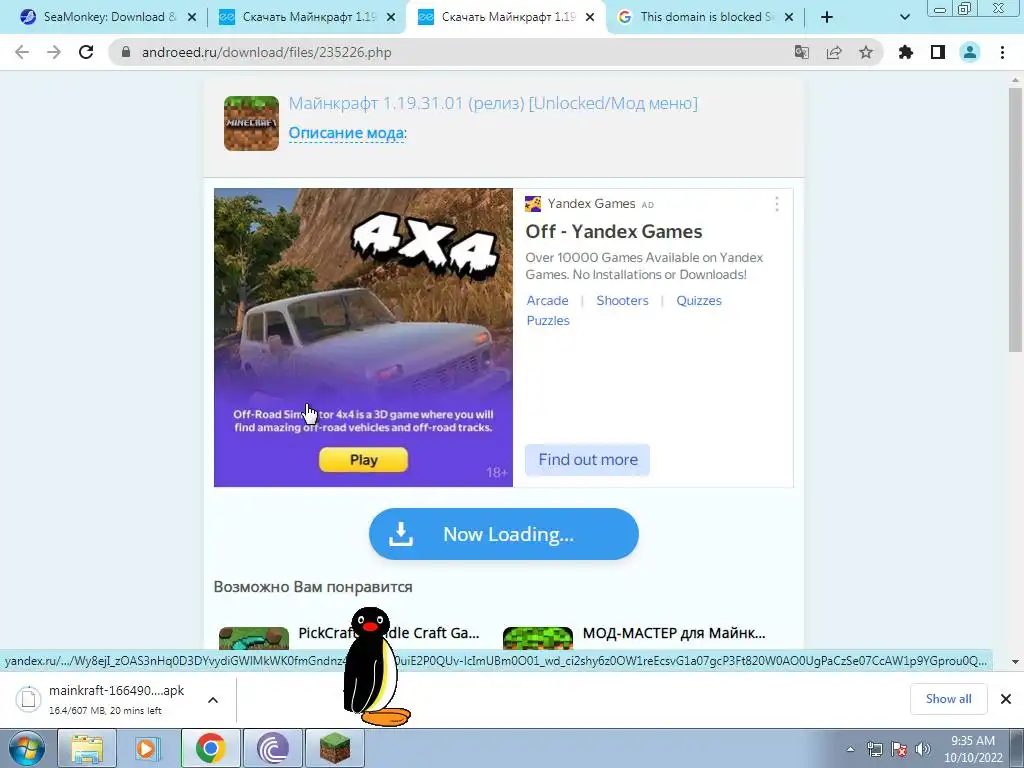Screen dimensions: 1024x768
Task: Click the Chrome taskbar icon
Action: (x=210, y=748)
